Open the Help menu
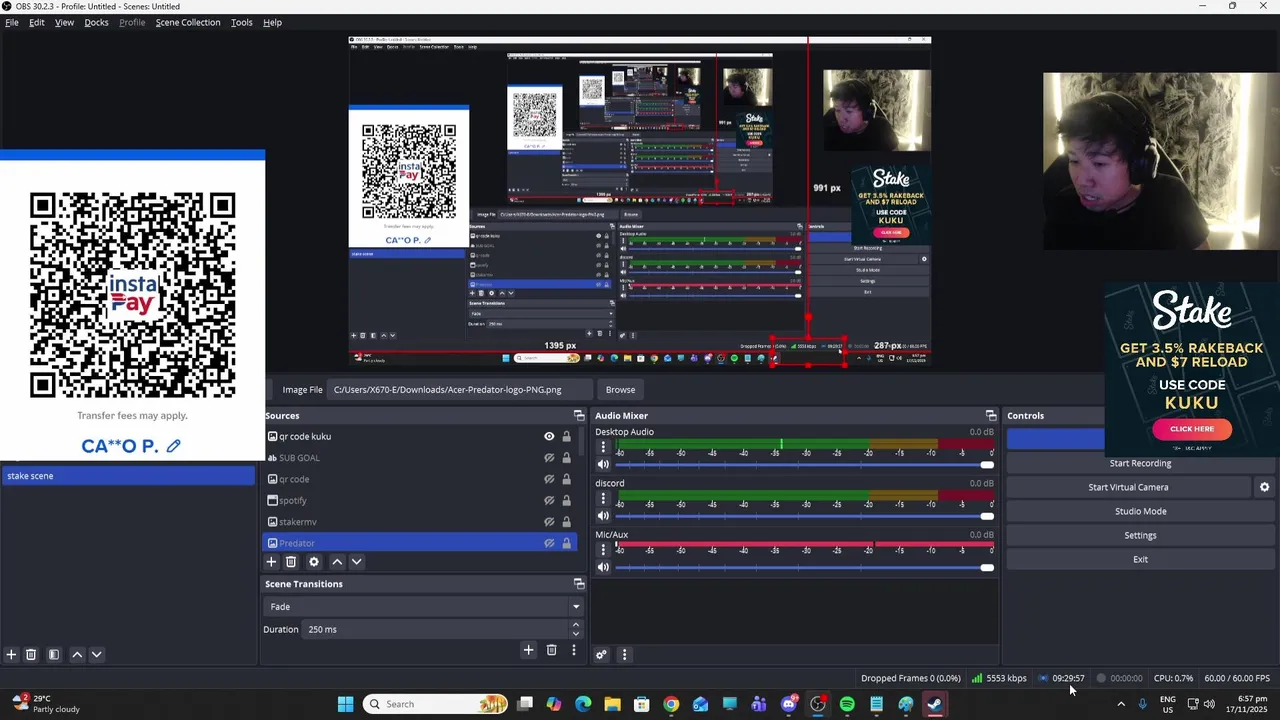1280x720 pixels. coord(272,22)
